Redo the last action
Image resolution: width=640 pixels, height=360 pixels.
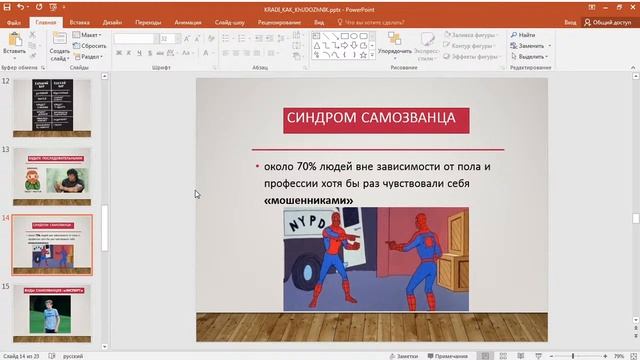click(39, 7)
